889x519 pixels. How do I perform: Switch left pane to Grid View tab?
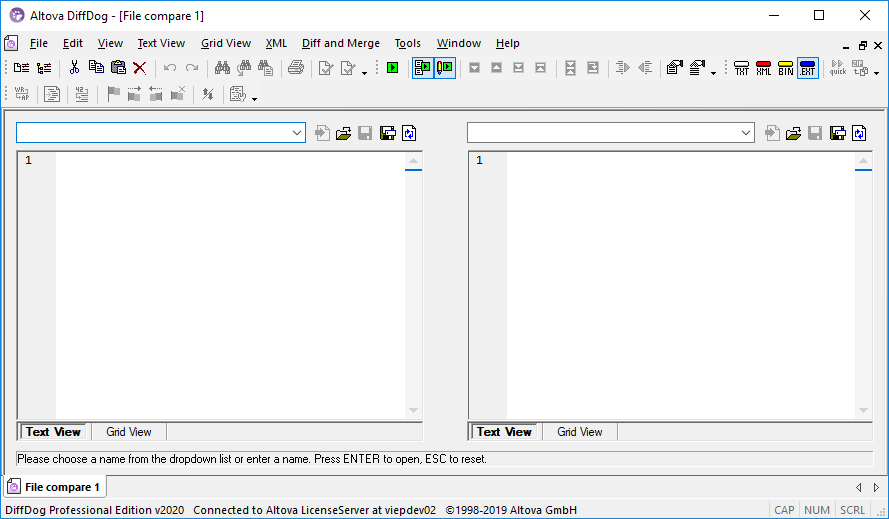tap(129, 432)
